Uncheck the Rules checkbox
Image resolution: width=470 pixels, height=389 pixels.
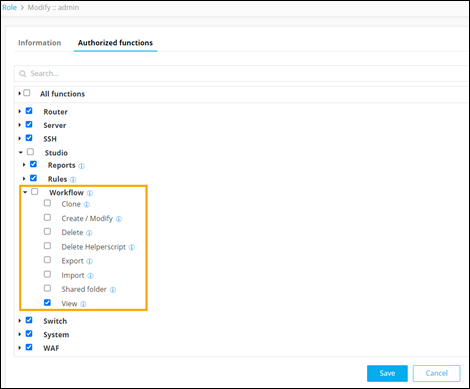click(33, 178)
